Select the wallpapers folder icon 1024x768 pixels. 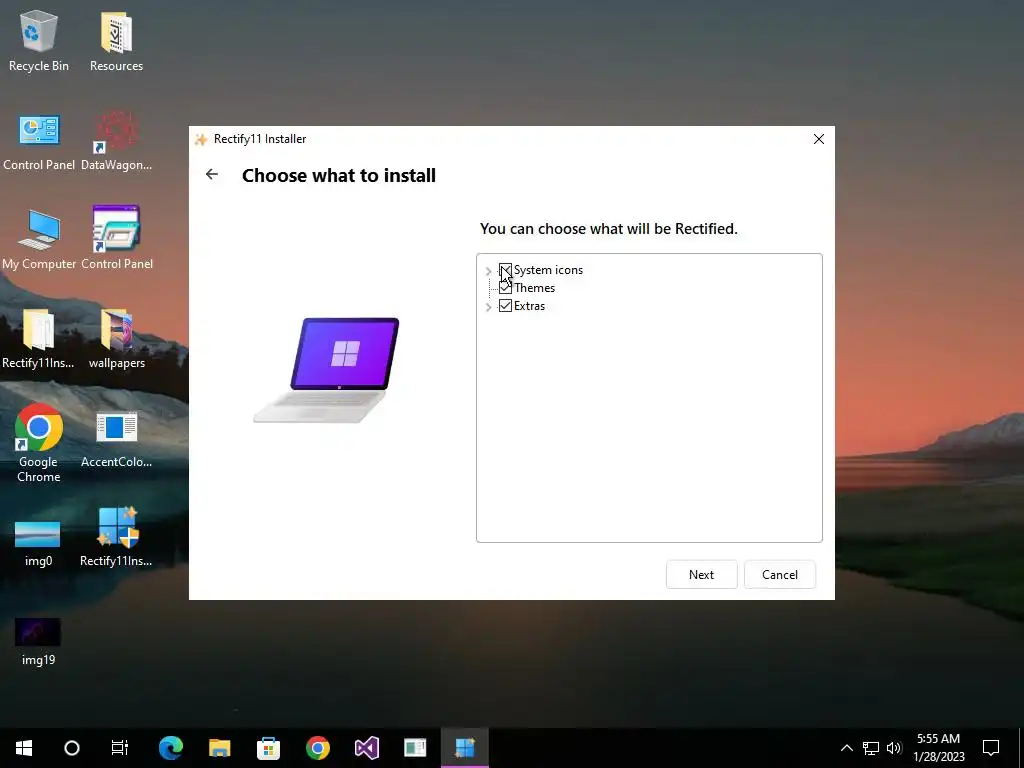tap(116, 338)
